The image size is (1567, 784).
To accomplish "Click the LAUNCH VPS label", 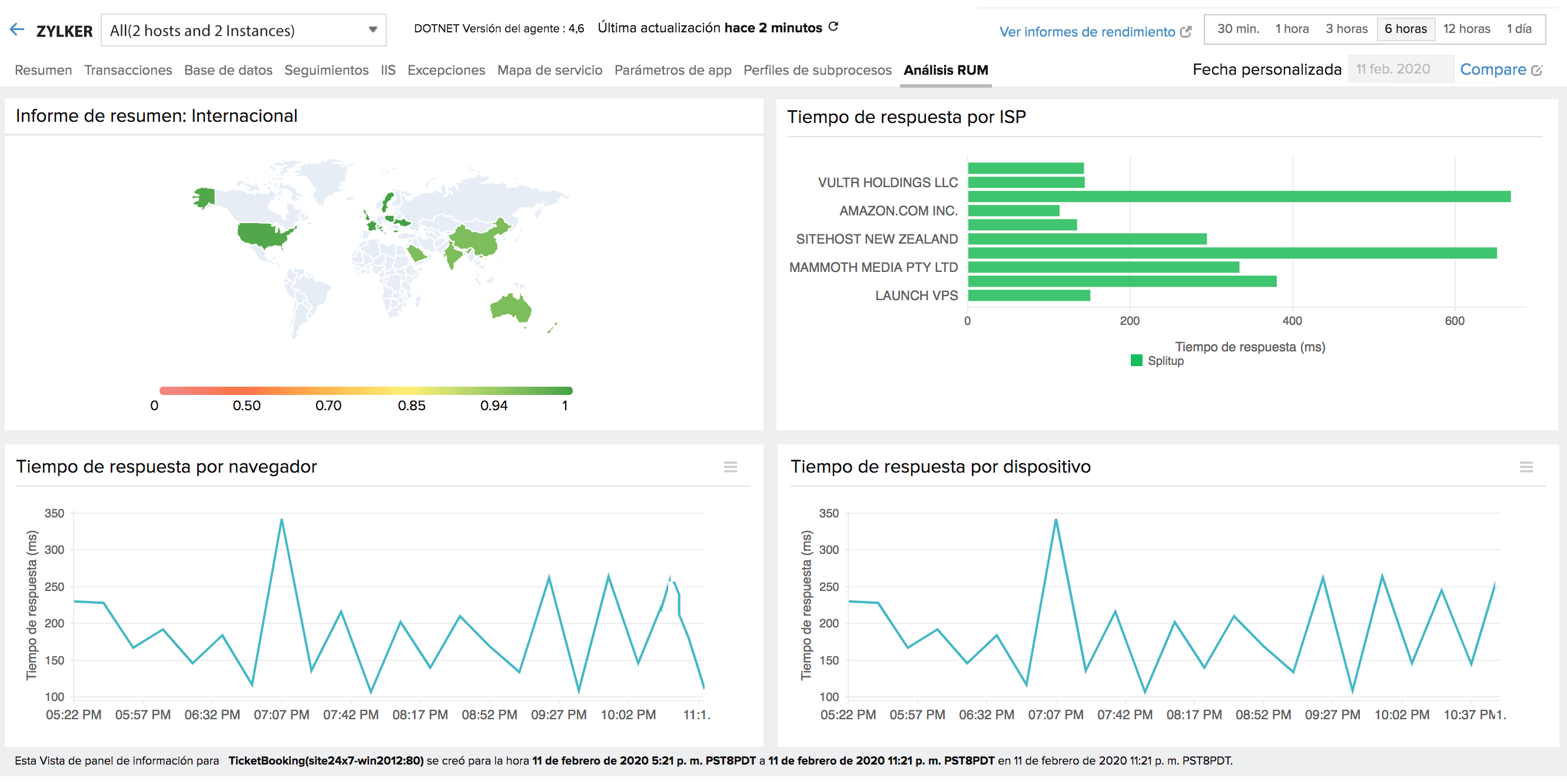I will (x=916, y=295).
